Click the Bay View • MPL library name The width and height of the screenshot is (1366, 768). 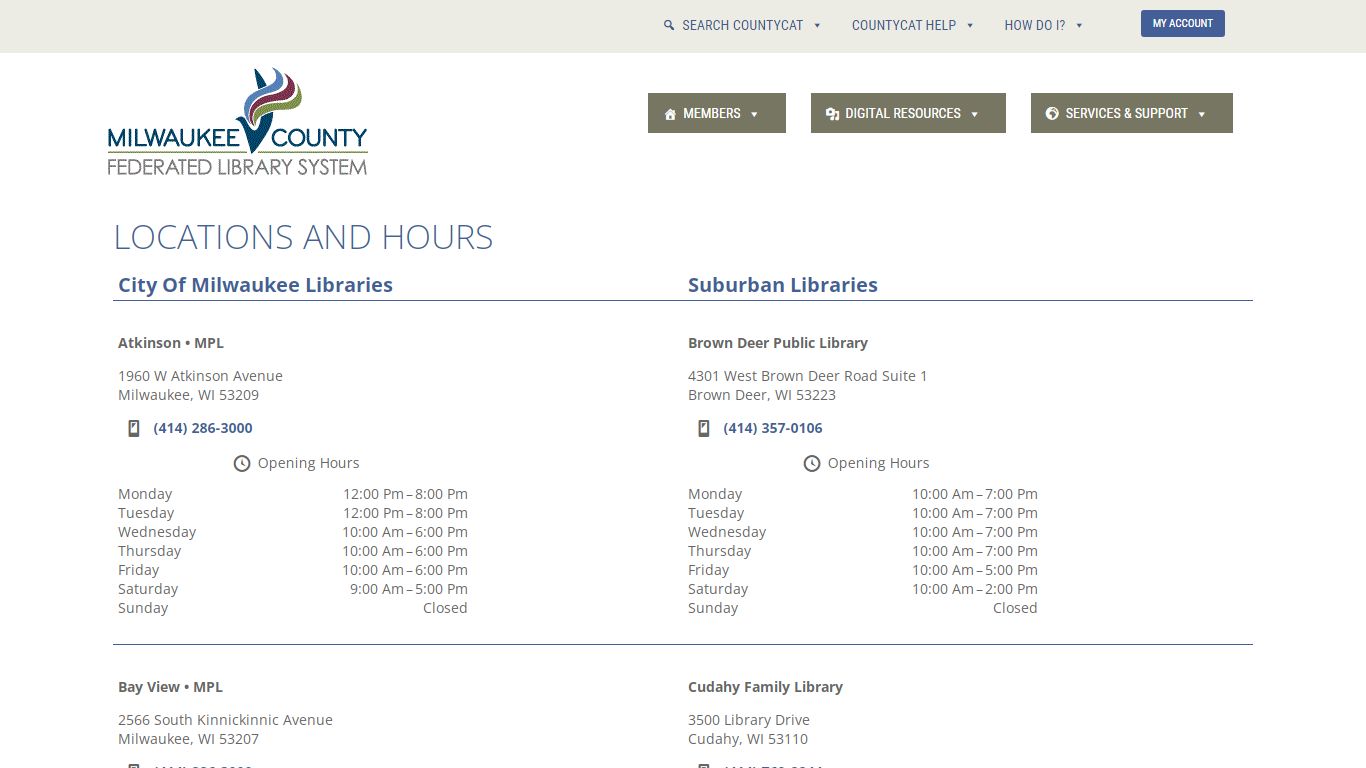coord(170,687)
